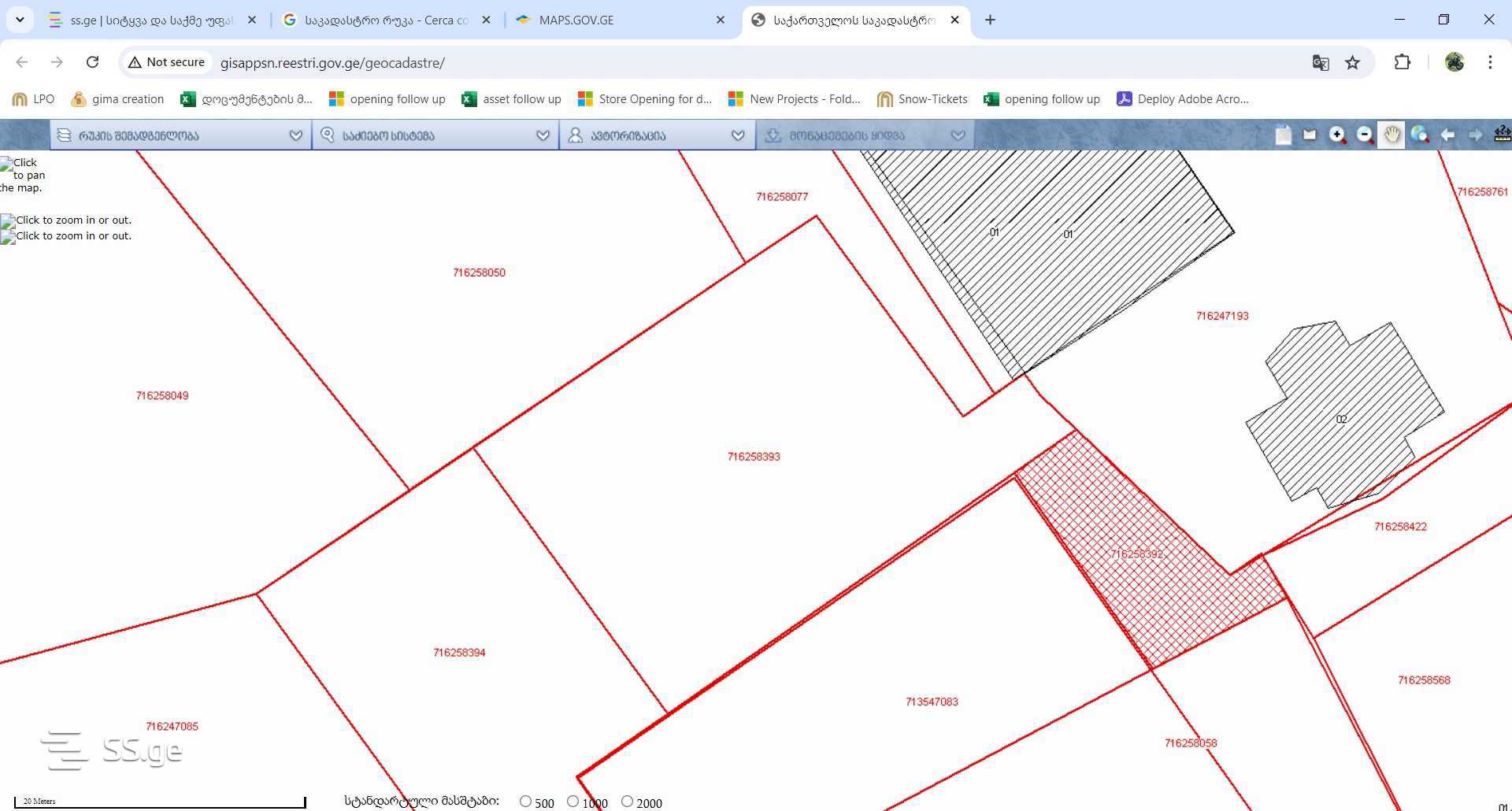Screen dimensions: 1512x811
Task: Open the measure ruler tool
Action: (x=1502, y=135)
